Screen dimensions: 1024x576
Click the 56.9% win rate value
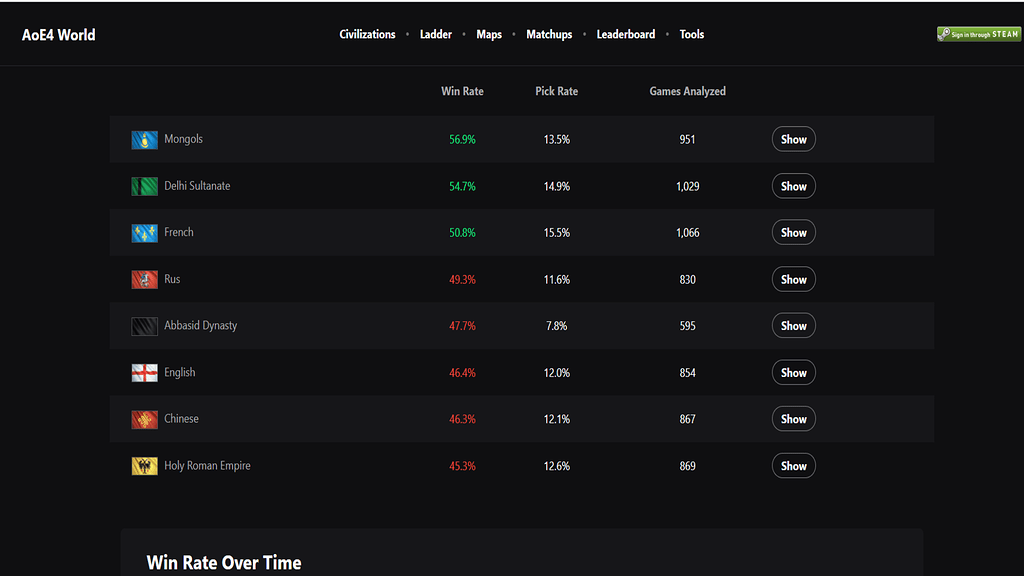click(x=462, y=140)
